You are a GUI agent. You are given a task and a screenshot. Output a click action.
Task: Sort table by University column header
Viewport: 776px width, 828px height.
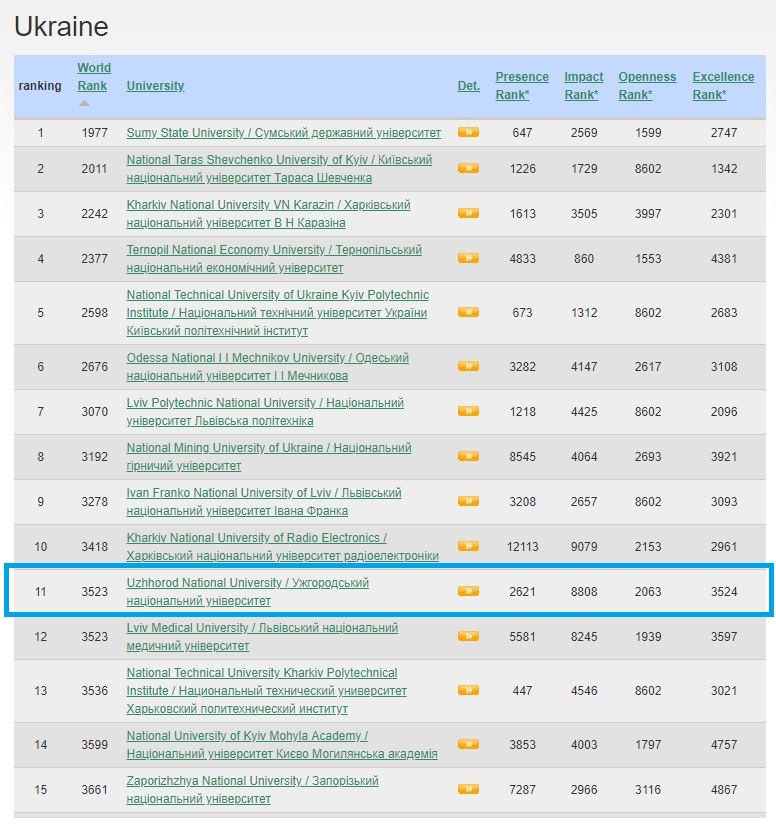155,86
